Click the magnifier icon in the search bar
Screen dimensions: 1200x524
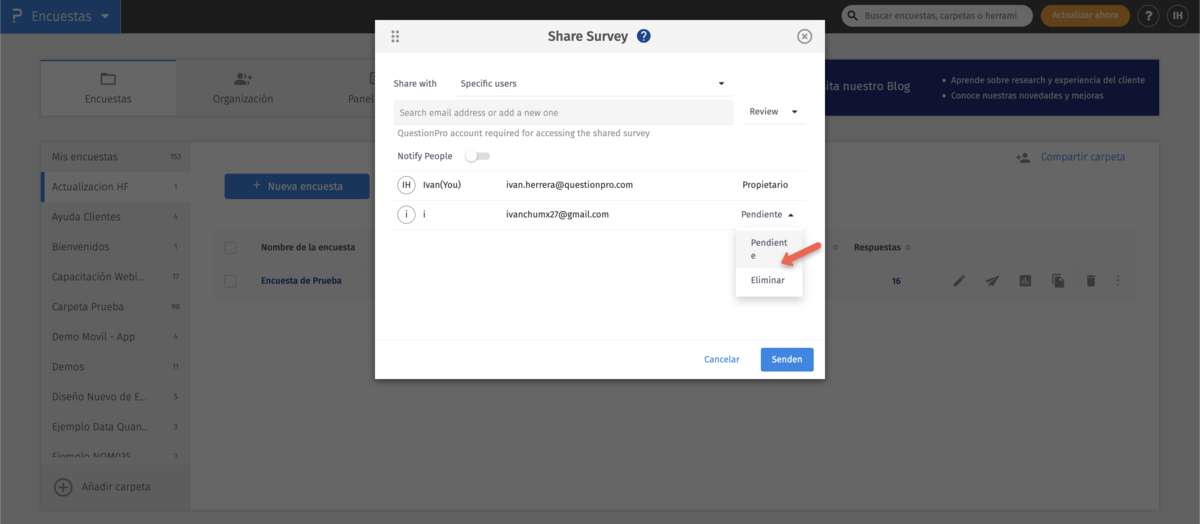pos(852,16)
